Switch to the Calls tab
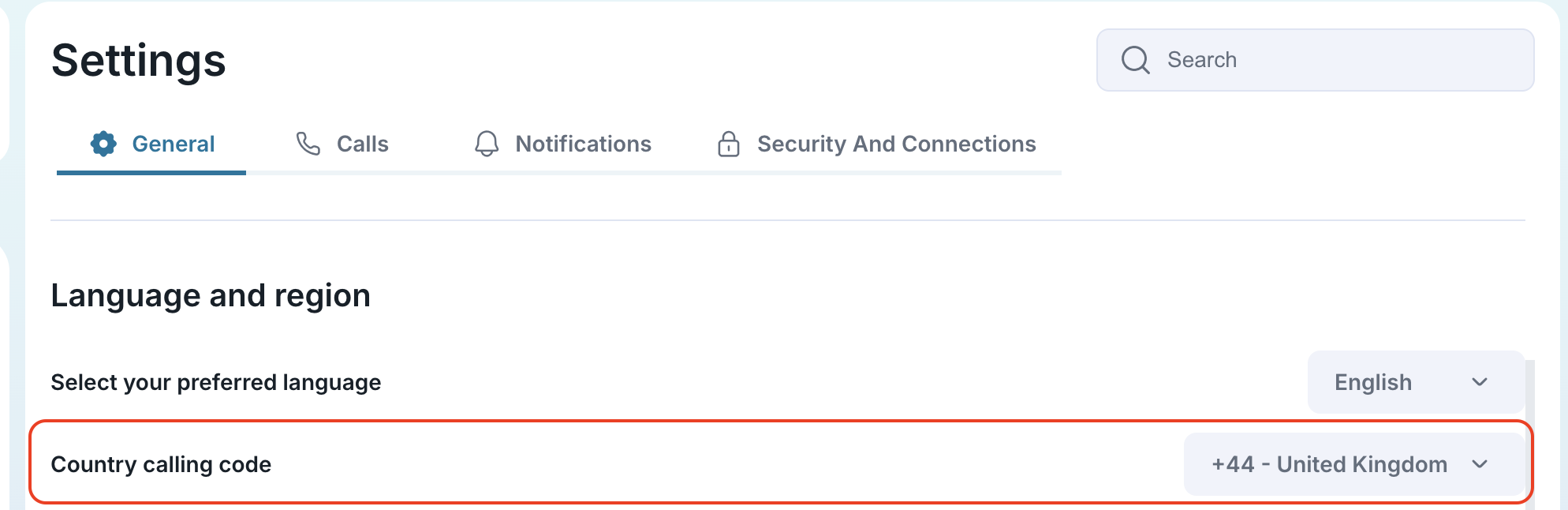1568x510 pixels. click(x=362, y=144)
